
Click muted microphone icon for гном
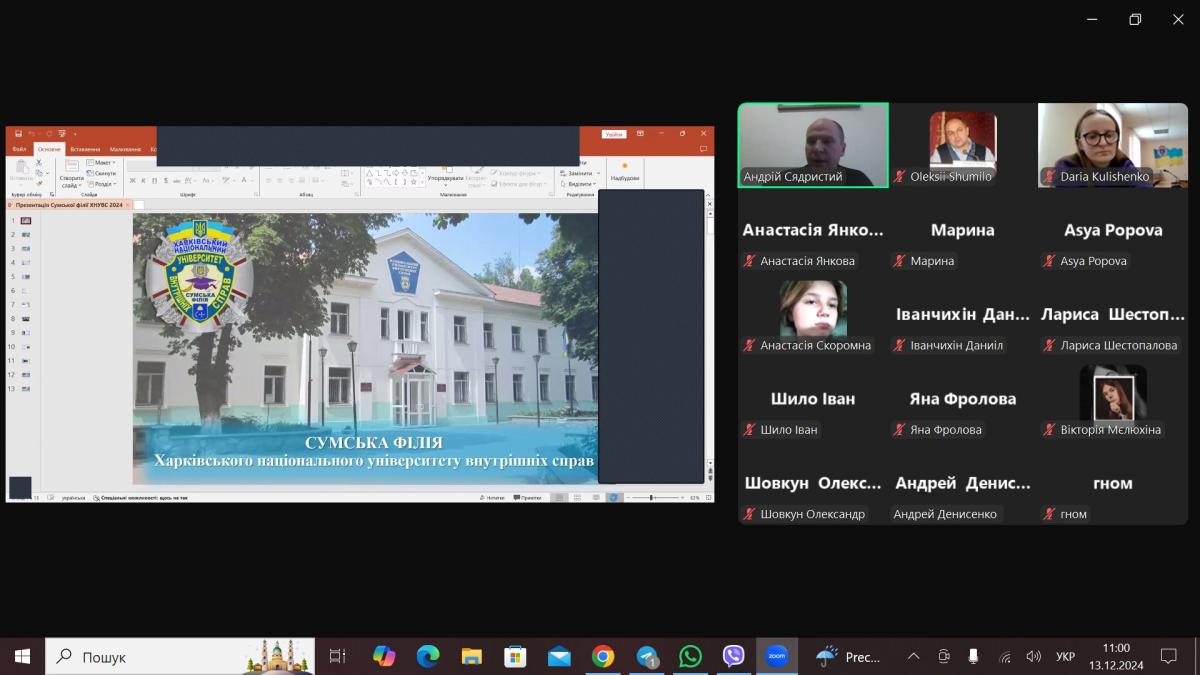click(1049, 514)
